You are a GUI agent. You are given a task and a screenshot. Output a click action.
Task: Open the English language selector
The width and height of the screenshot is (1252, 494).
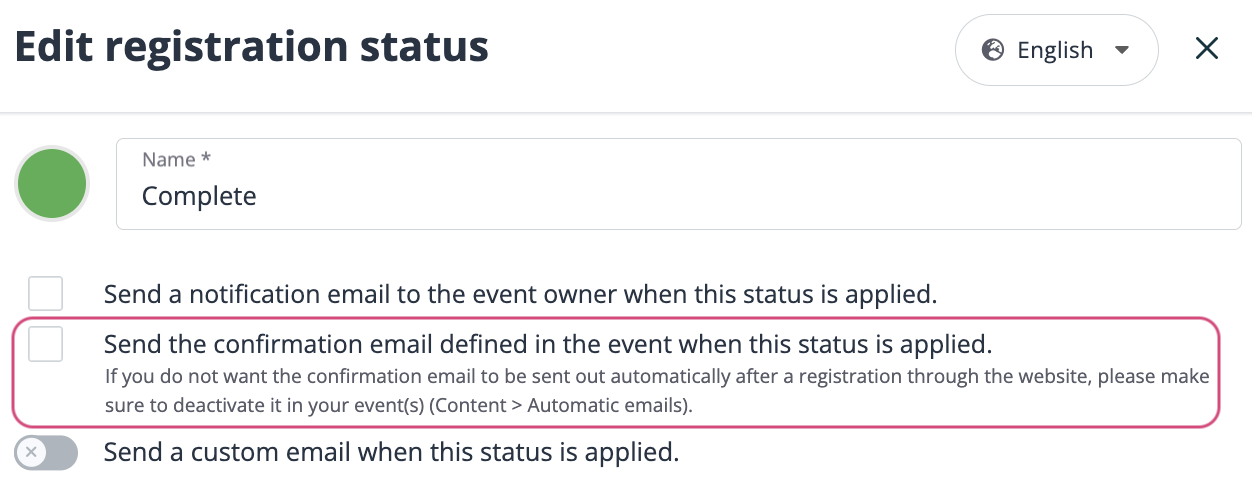pos(1057,50)
